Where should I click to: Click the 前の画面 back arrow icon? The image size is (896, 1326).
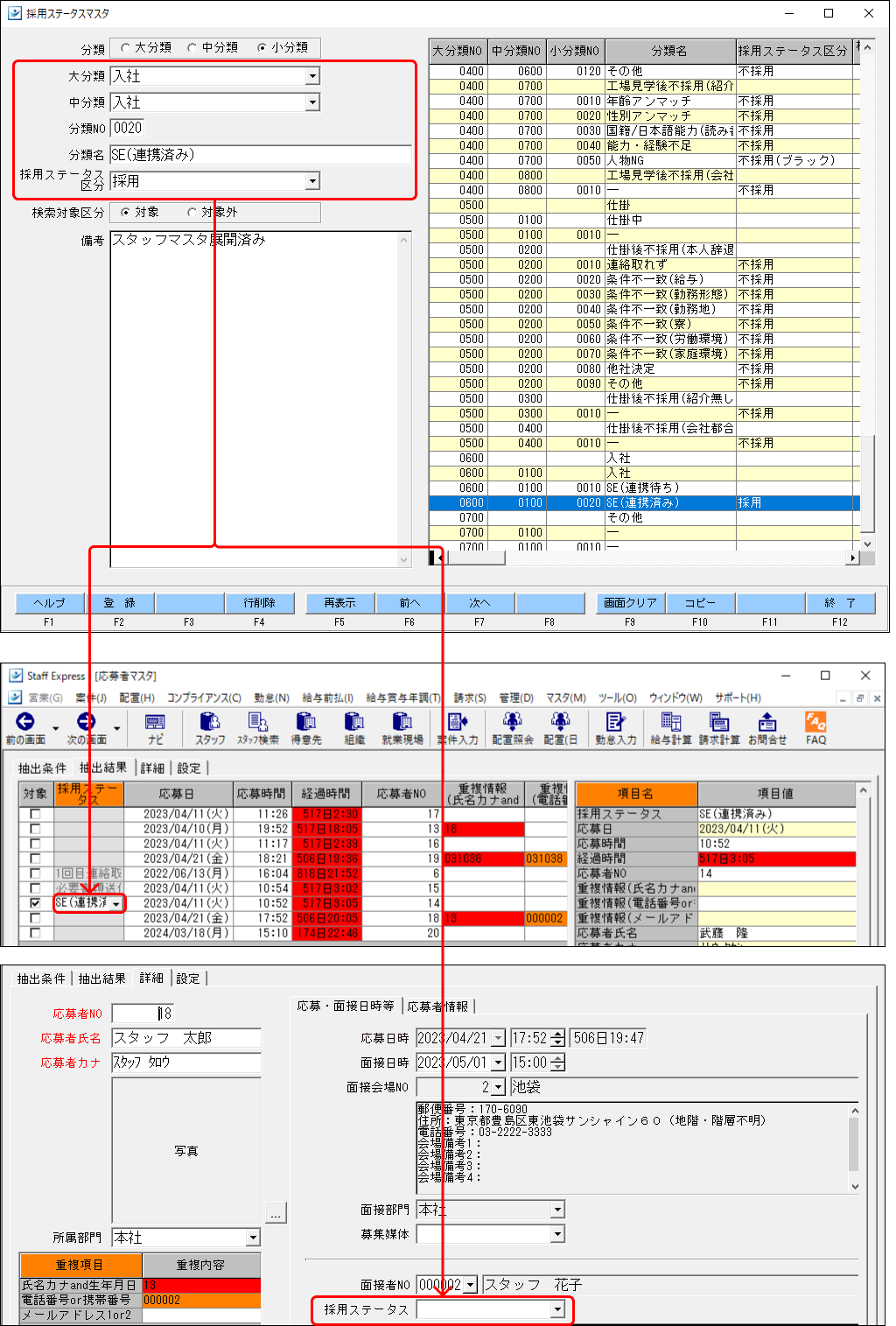(x=25, y=721)
